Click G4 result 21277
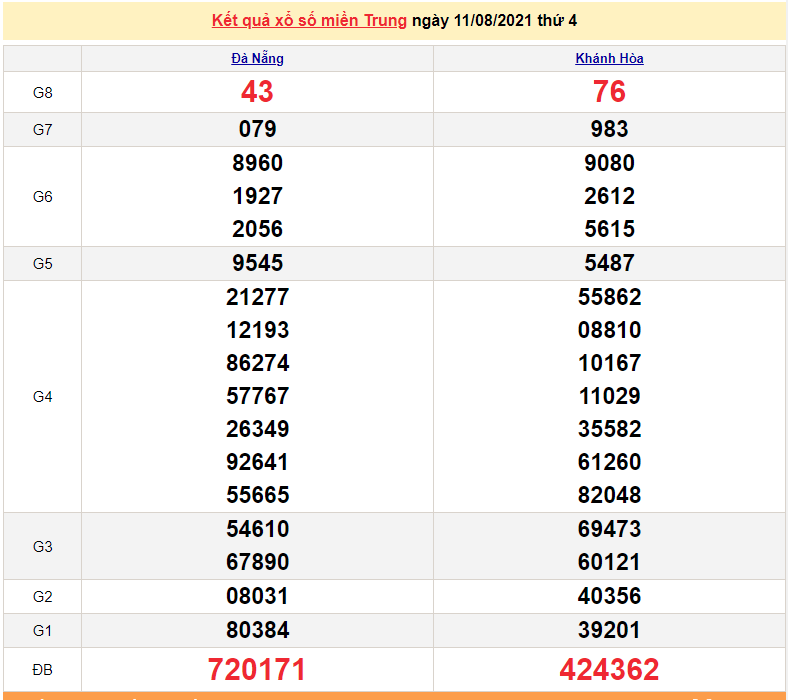 tap(257, 297)
